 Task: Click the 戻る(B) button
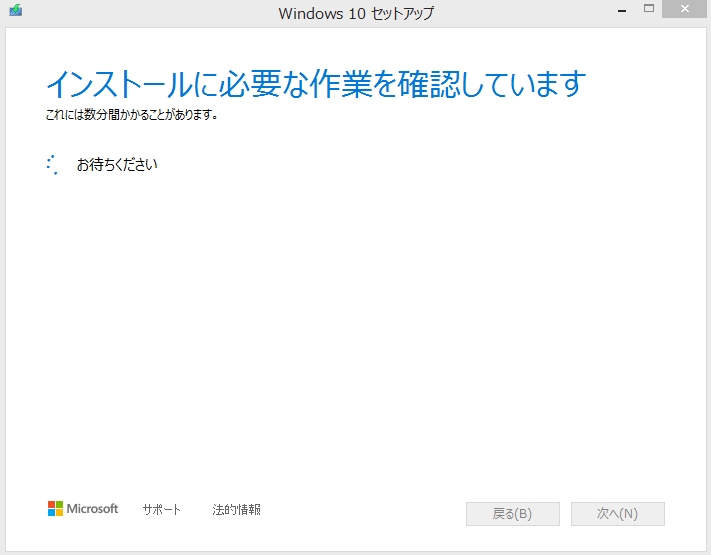point(513,514)
